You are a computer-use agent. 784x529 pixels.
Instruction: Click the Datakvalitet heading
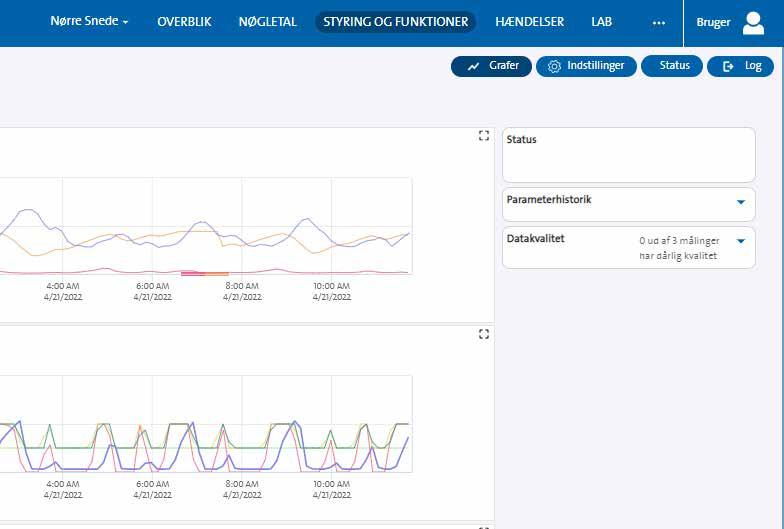[535, 238]
